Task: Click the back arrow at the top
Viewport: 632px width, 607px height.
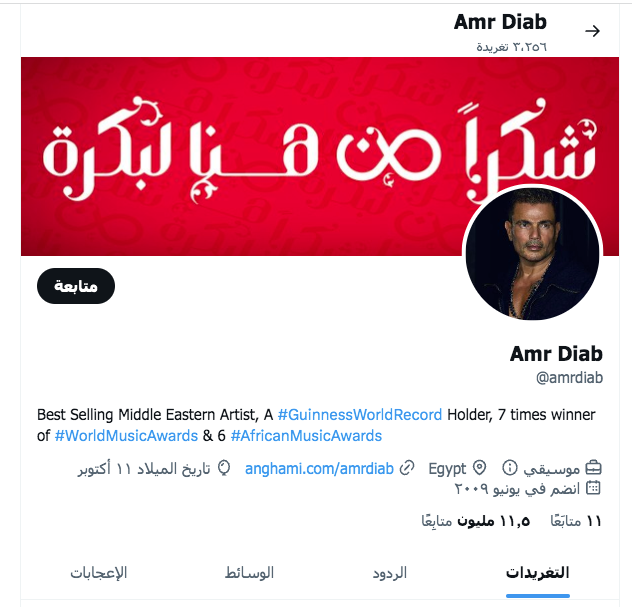Action: click(x=592, y=31)
